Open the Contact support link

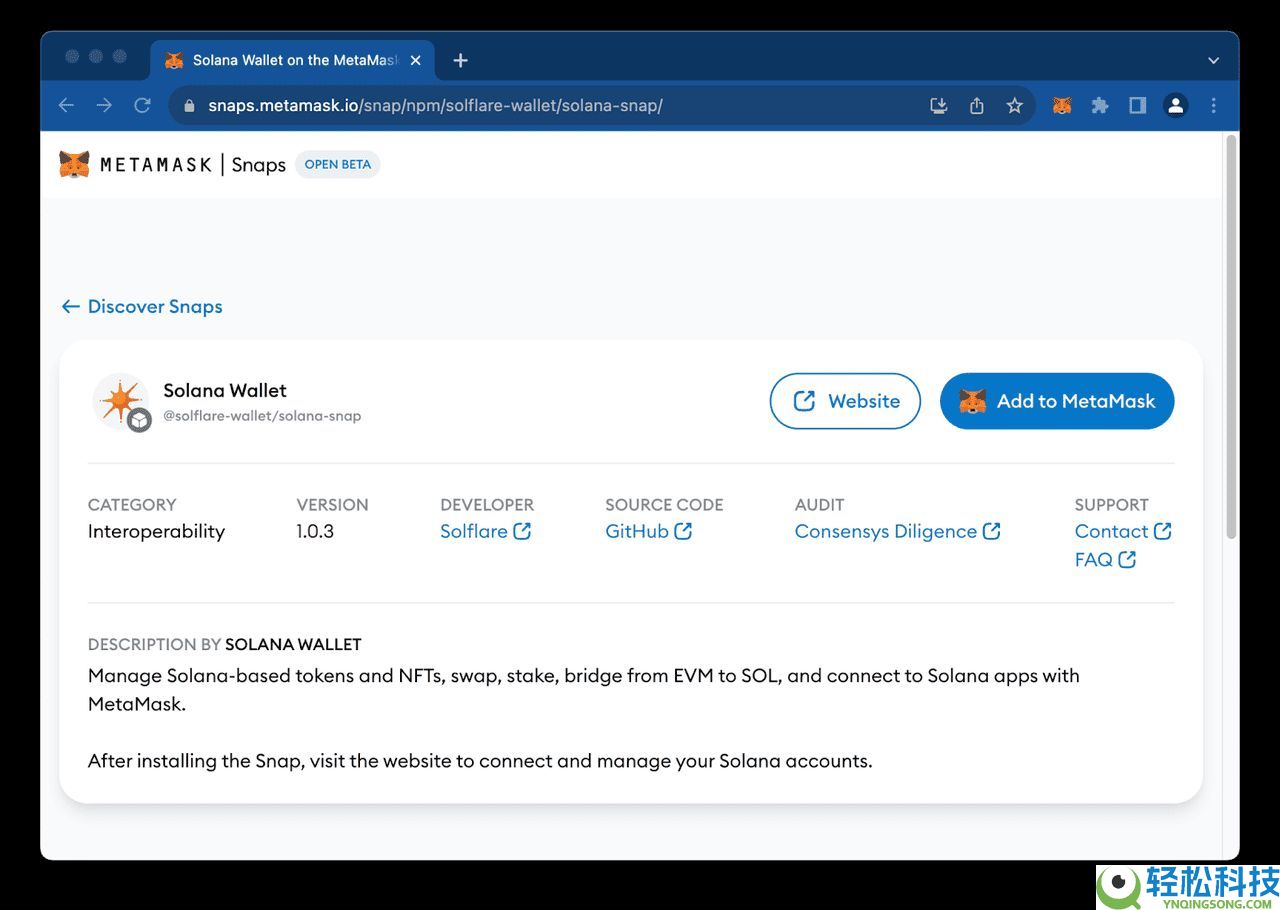click(x=1122, y=531)
